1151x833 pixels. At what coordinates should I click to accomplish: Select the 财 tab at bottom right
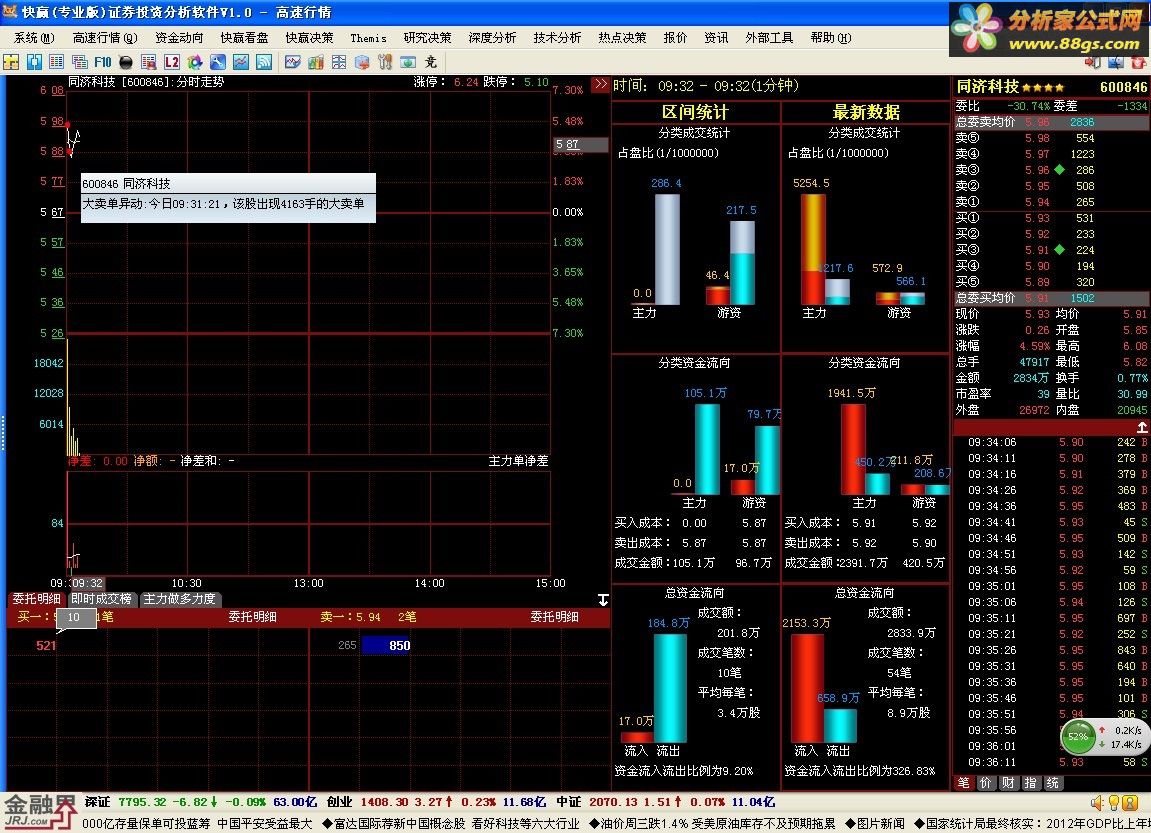point(1008,782)
